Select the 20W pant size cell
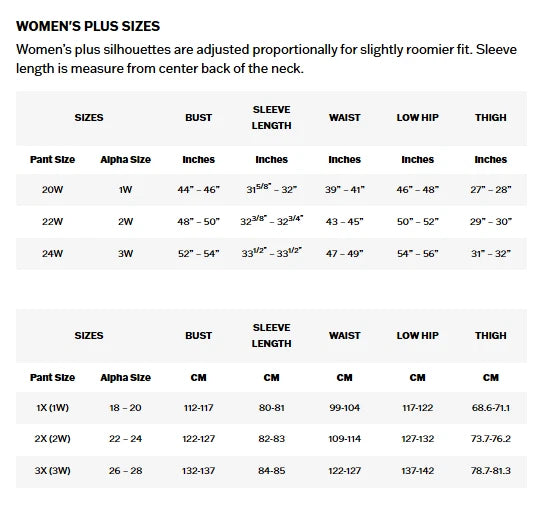Screen dimensions: 540x505 tap(52, 189)
